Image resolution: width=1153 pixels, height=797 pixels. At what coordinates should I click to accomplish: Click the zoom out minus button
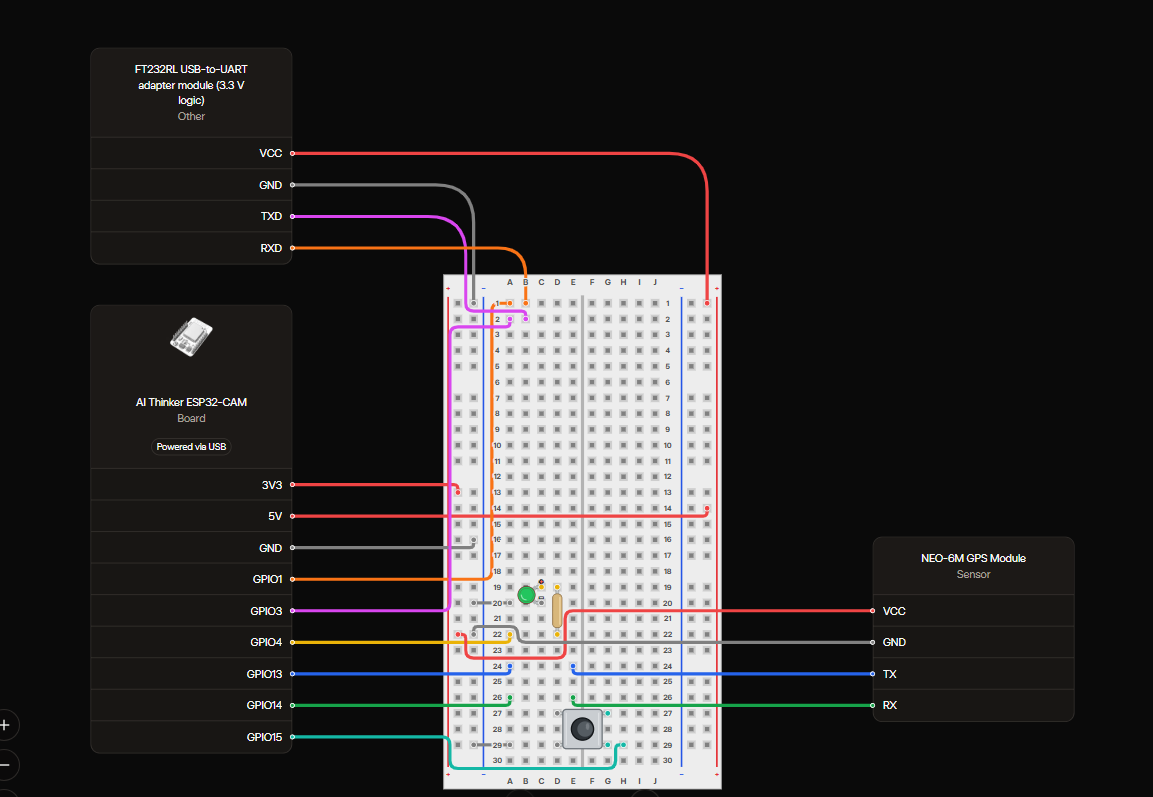pyautogui.click(x=5, y=765)
